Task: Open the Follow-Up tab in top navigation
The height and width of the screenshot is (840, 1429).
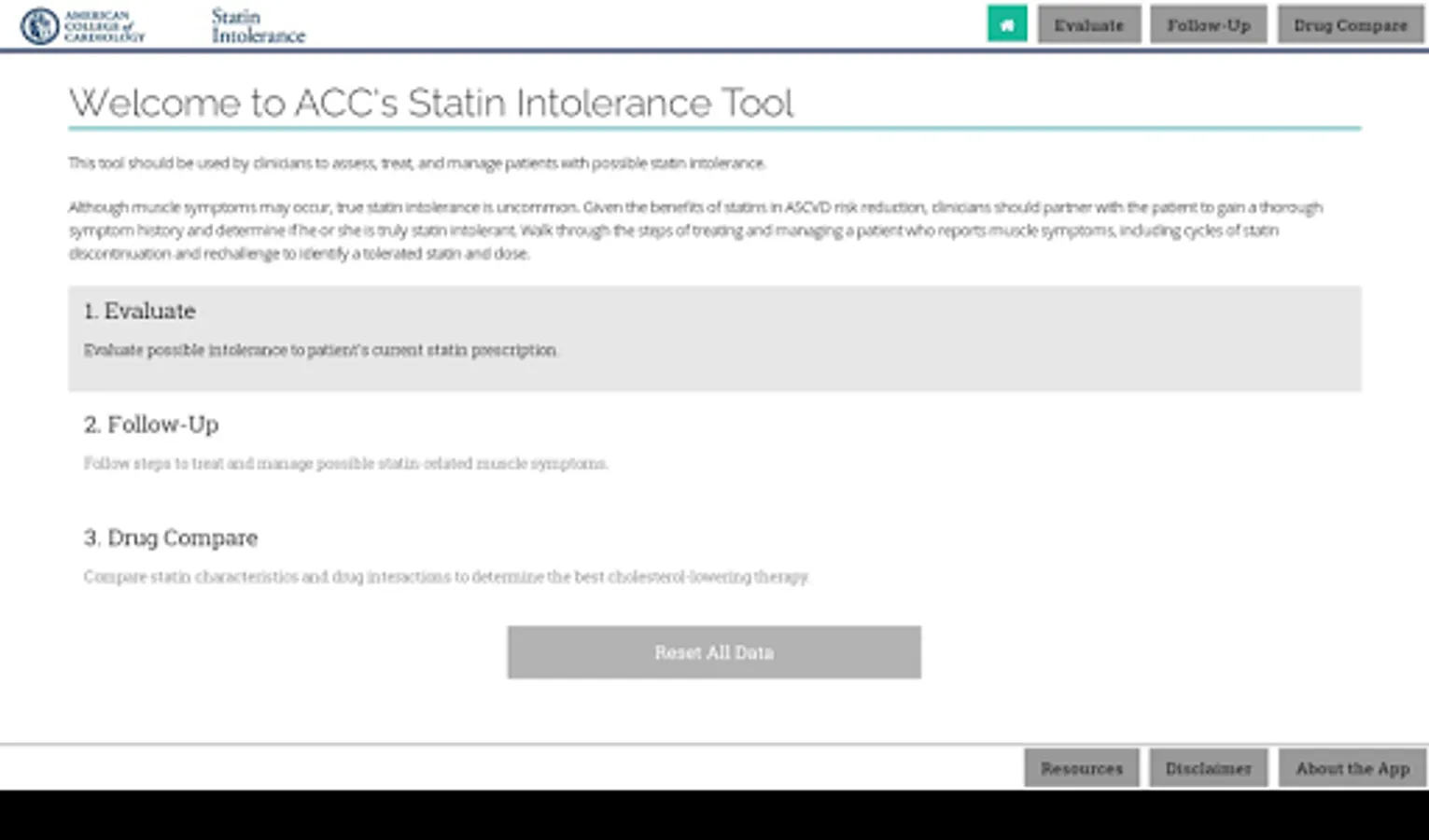Action: [1209, 24]
